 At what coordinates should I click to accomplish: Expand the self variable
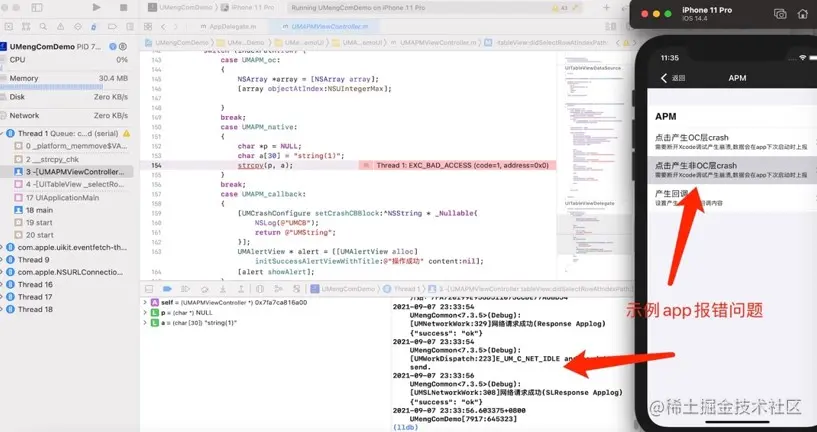(145, 302)
